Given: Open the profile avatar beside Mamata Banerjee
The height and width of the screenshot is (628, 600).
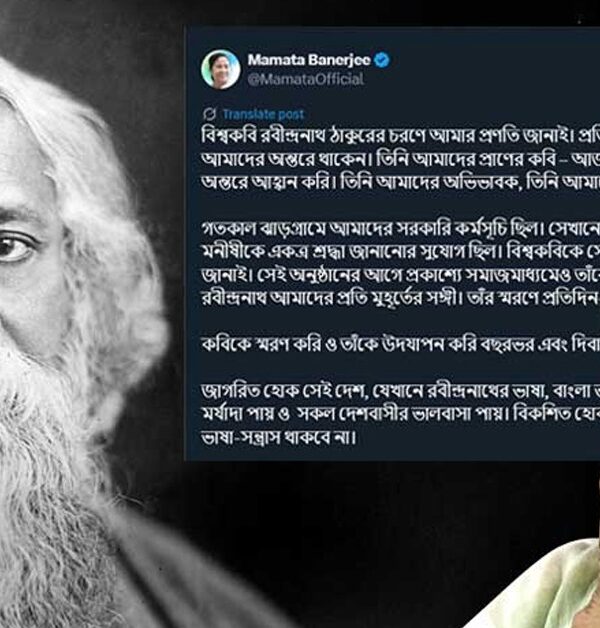Looking at the screenshot, I should (221, 69).
